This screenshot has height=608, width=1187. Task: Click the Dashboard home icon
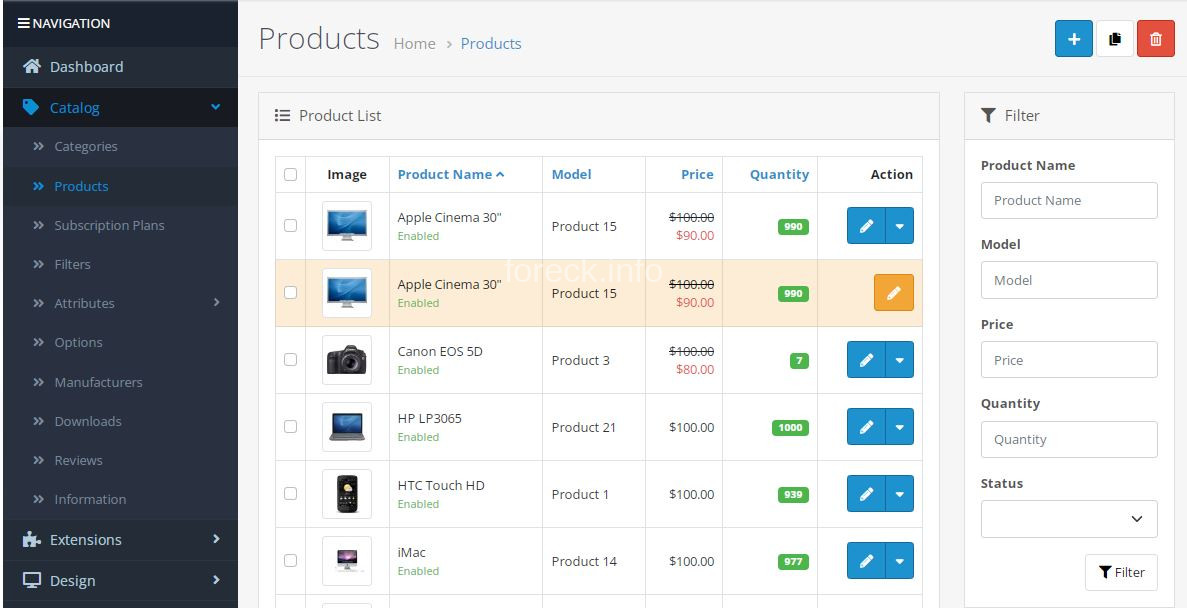[31, 66]
